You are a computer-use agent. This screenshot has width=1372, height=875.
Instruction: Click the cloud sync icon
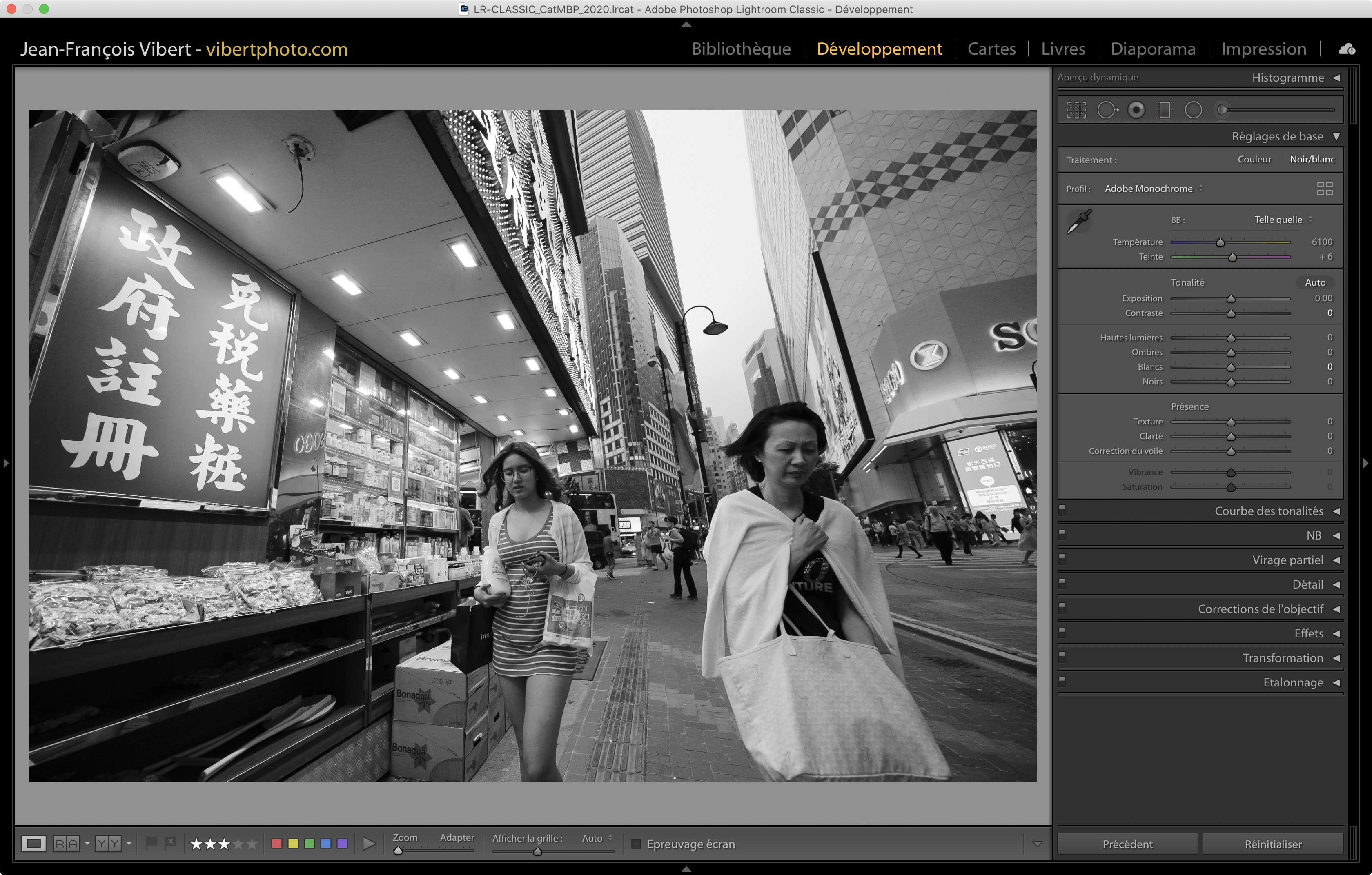[1347, 49]
